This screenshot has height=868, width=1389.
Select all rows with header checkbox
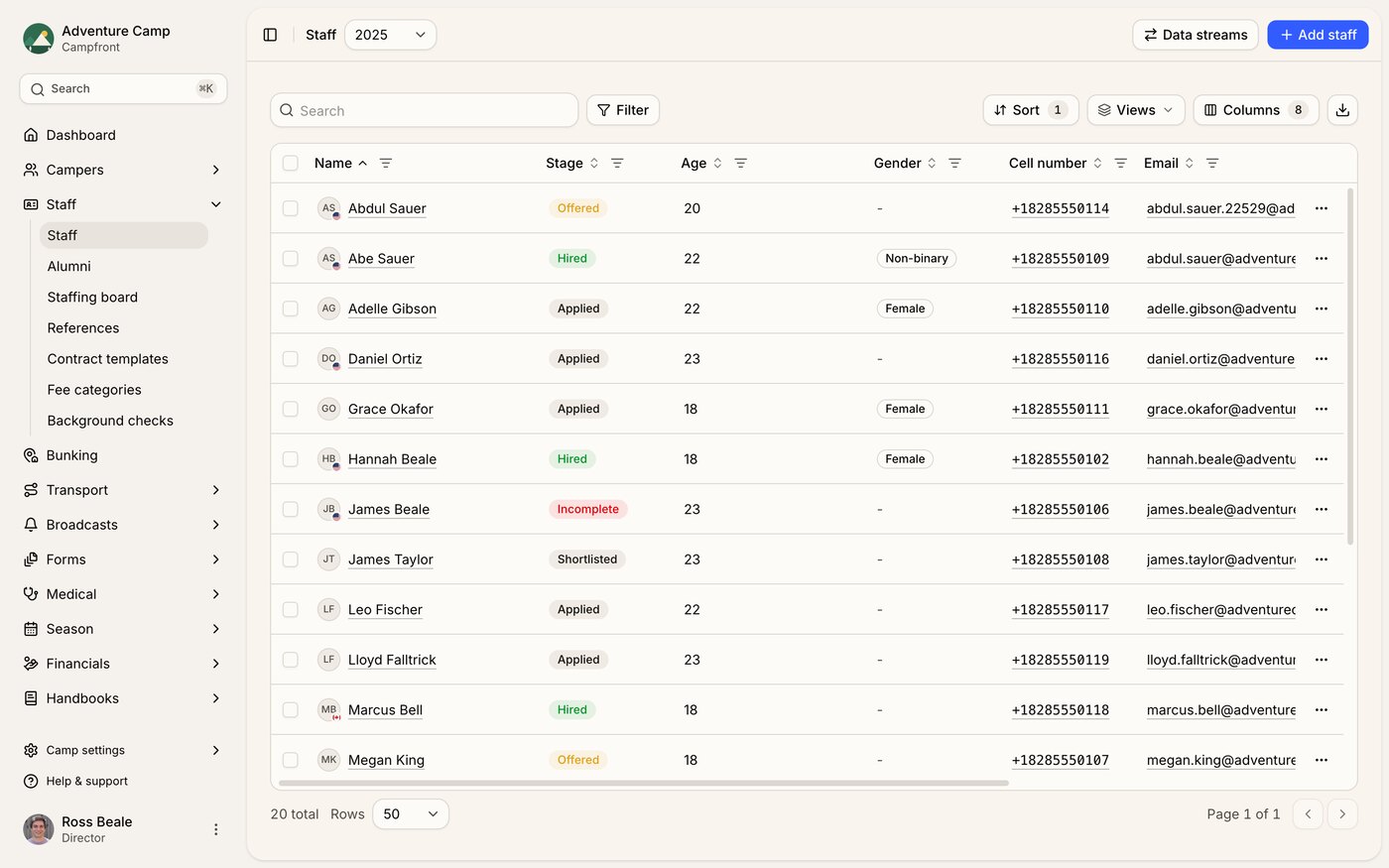click(x=291, y=163)
